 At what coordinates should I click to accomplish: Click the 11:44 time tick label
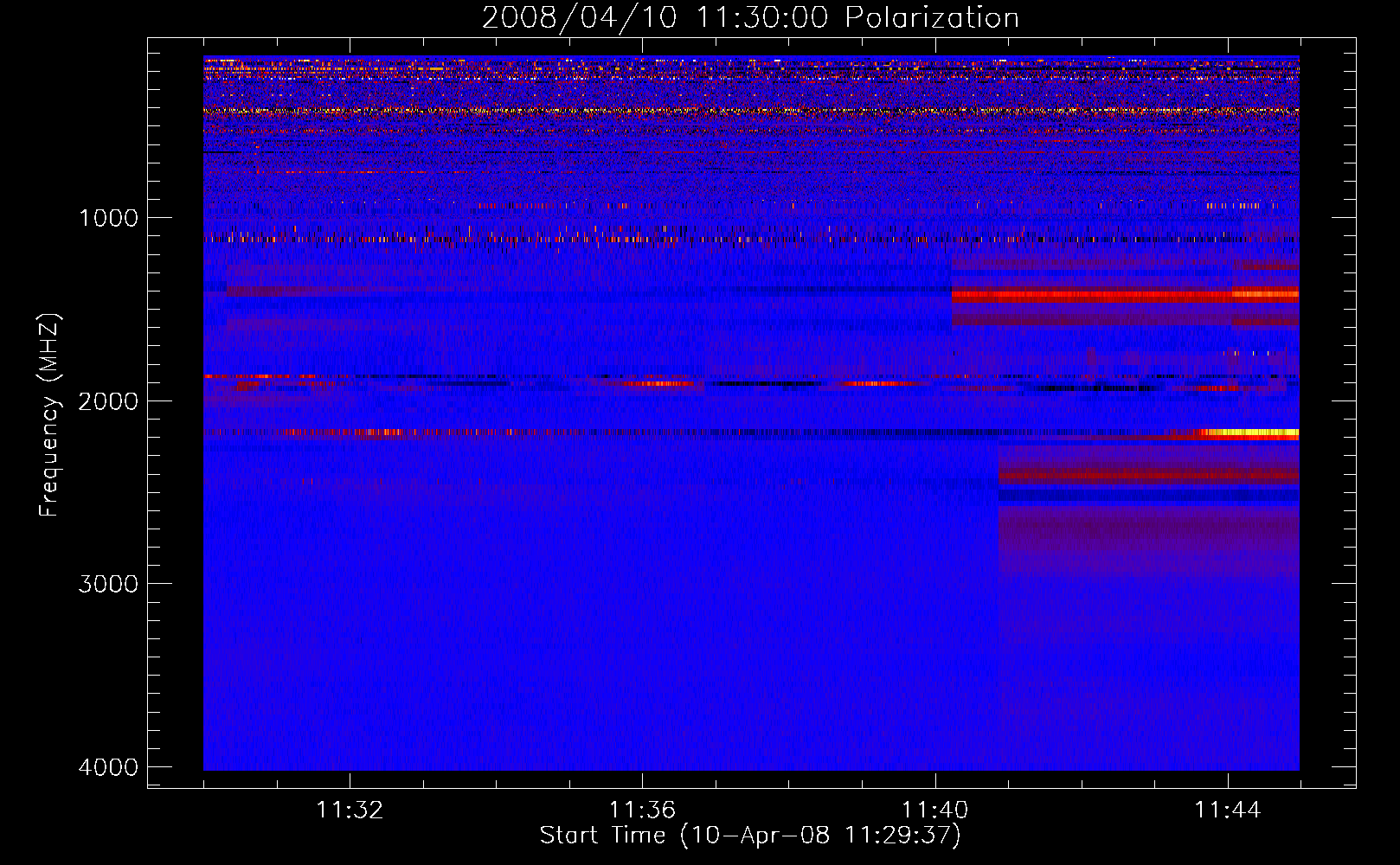point(1228,811)
